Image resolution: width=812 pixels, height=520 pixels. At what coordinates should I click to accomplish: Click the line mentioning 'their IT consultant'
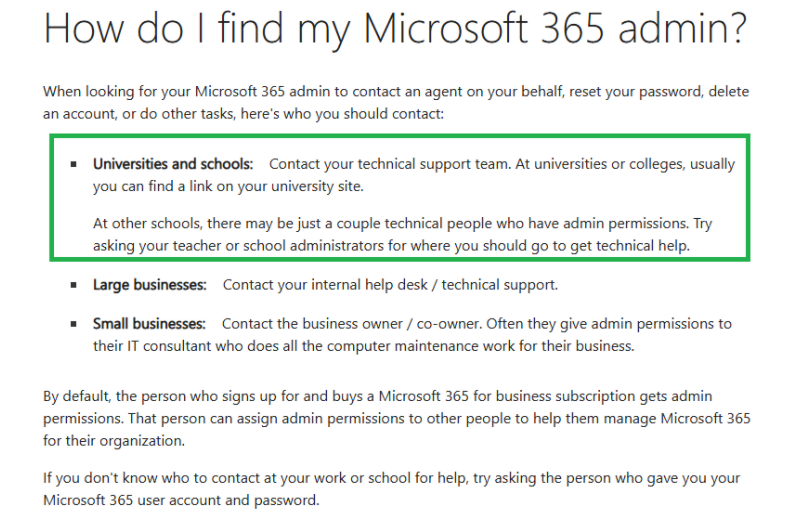click(x=364, y=346)
